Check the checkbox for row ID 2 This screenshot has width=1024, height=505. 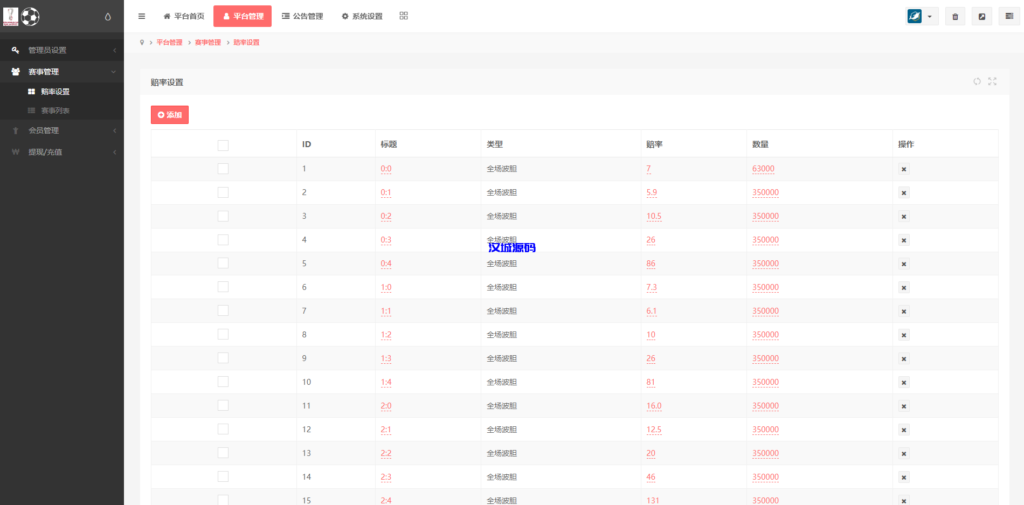(x=223, y=192)
